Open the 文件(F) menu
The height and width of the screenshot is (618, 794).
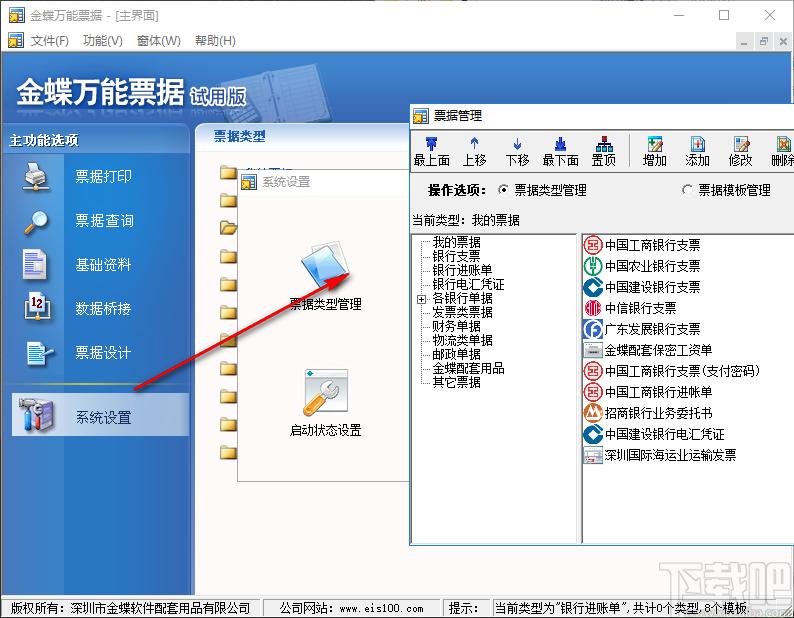[49, 41]
